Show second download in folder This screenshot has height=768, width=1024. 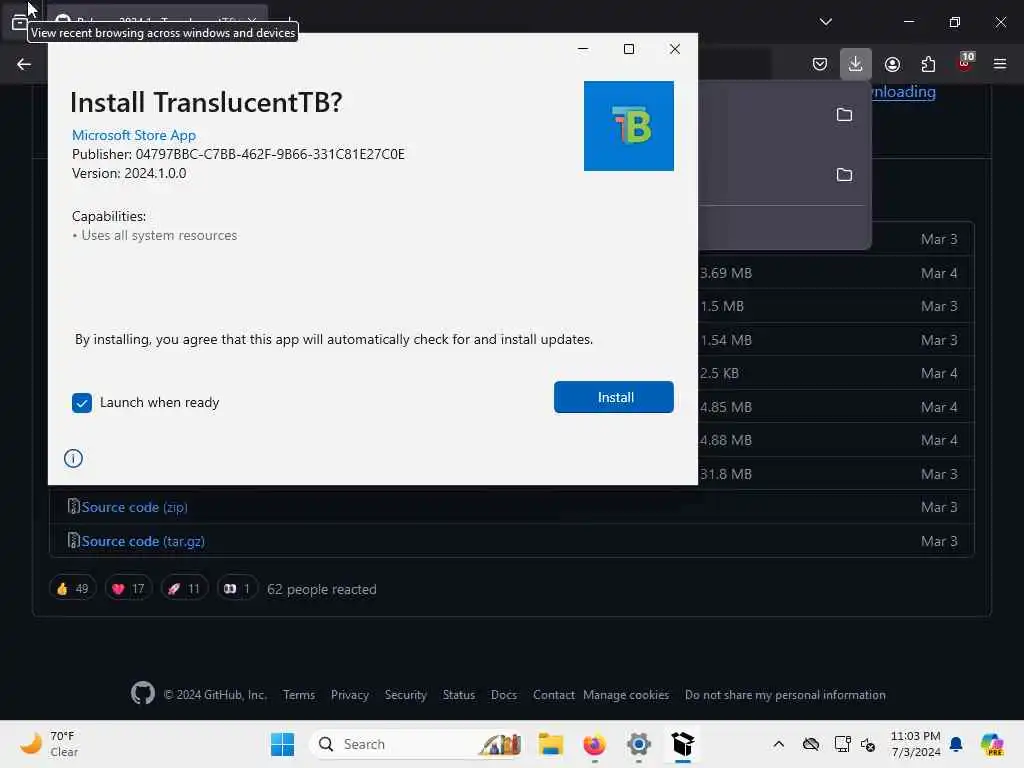coord(844,175)
